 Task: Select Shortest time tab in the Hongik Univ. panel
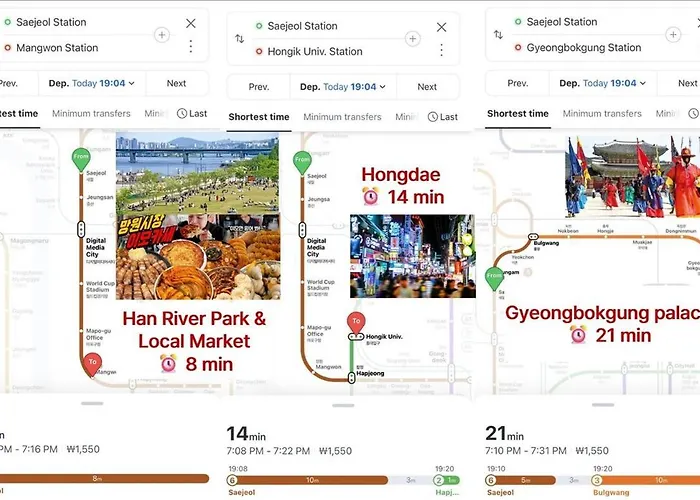click(259, 117)
